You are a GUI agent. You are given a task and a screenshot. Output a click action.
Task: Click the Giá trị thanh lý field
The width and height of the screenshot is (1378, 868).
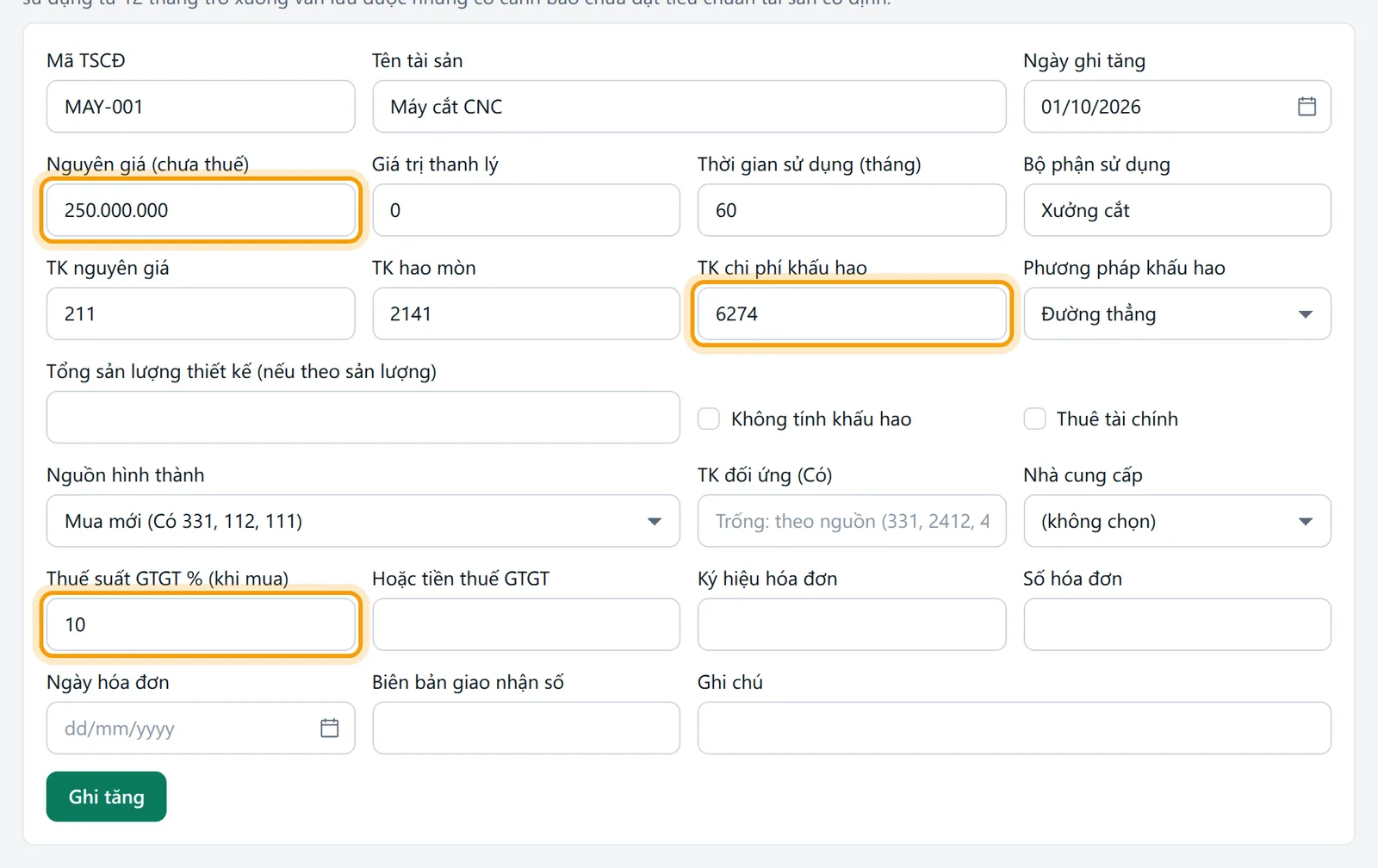[x=526, y=210]
